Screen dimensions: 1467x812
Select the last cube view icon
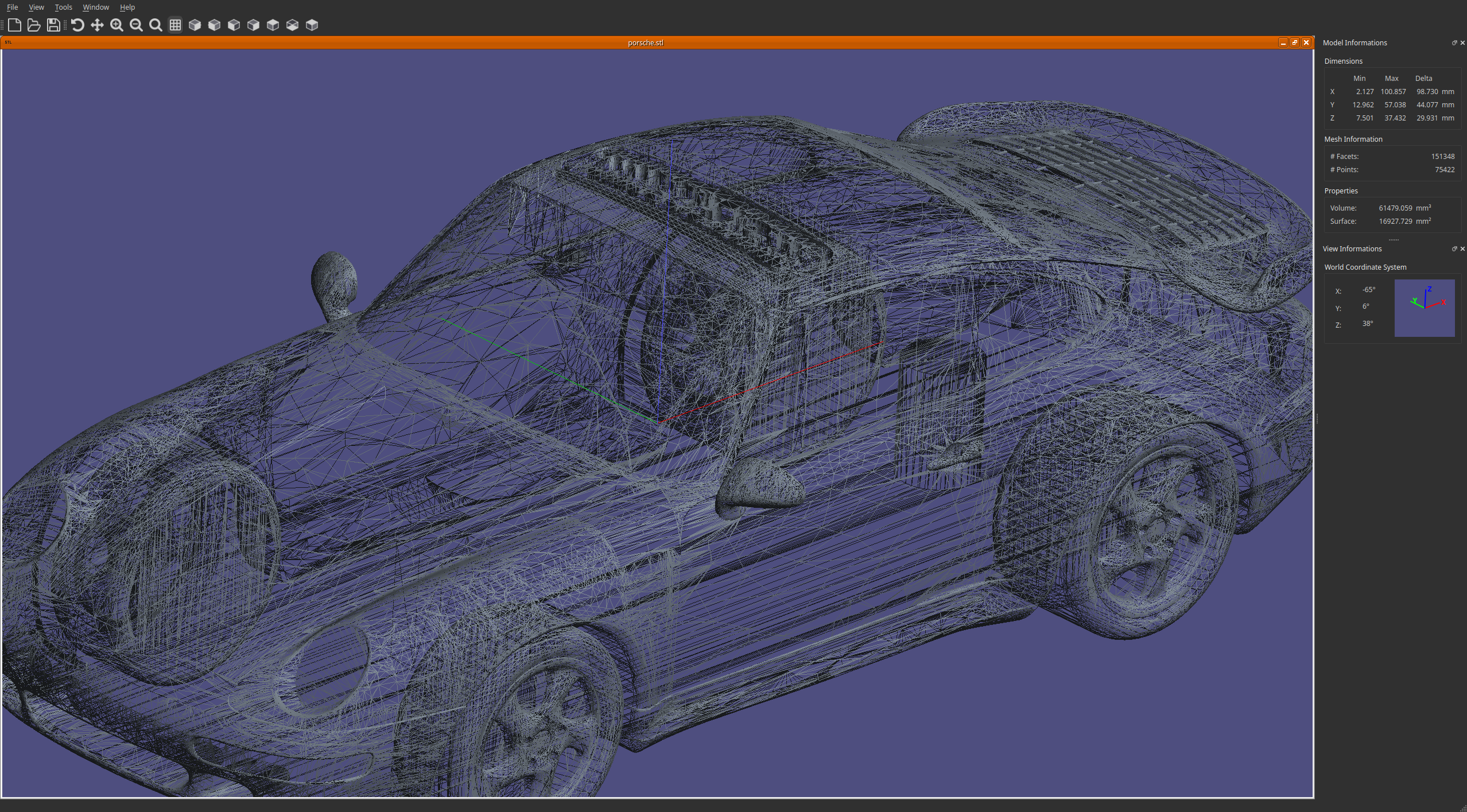[x=312, y=25]
